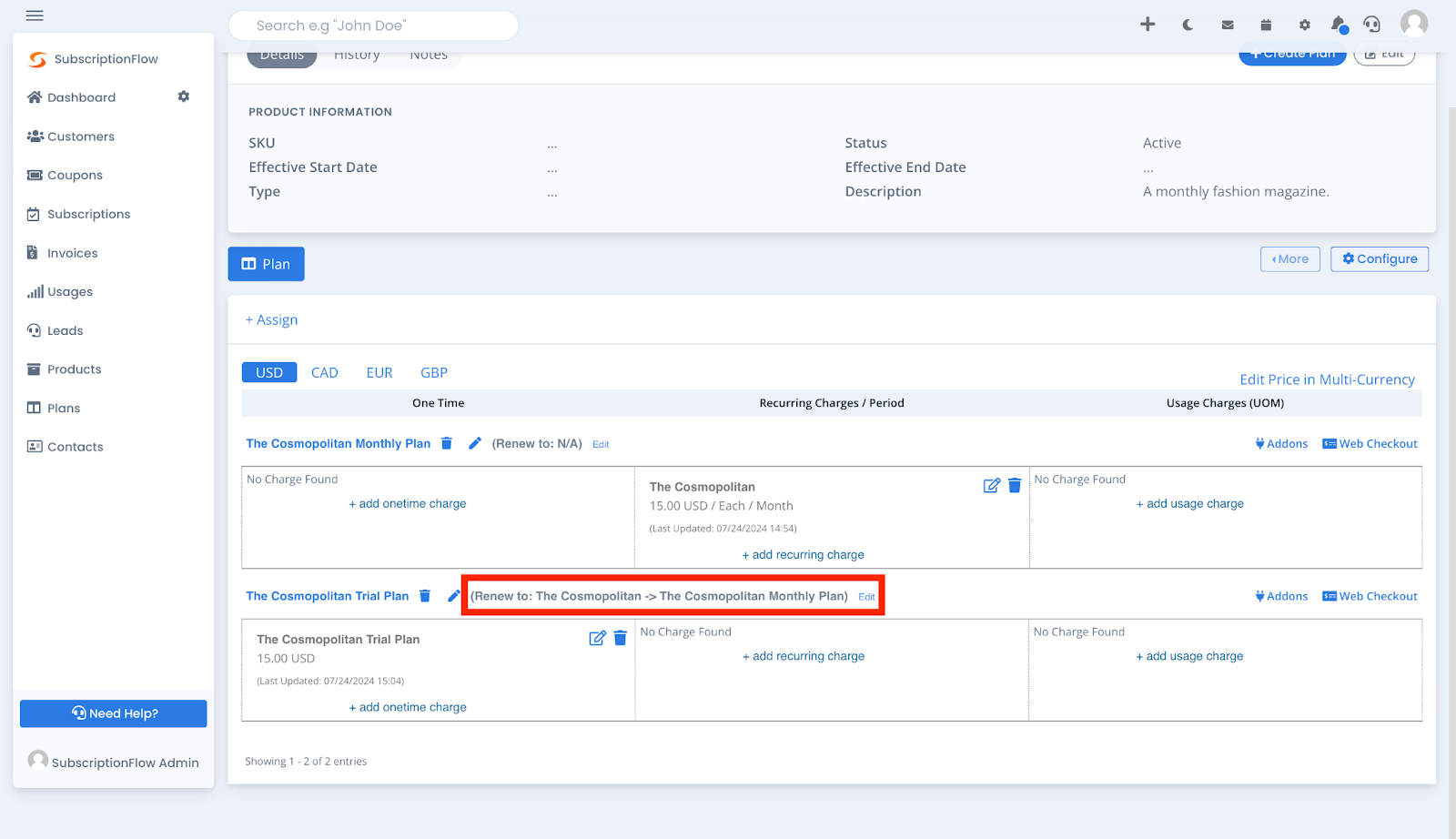The width and height of the screenshot is (1456, 839).
Task: Add onetime charge to Monthly Plan
Action: (408, 504)
